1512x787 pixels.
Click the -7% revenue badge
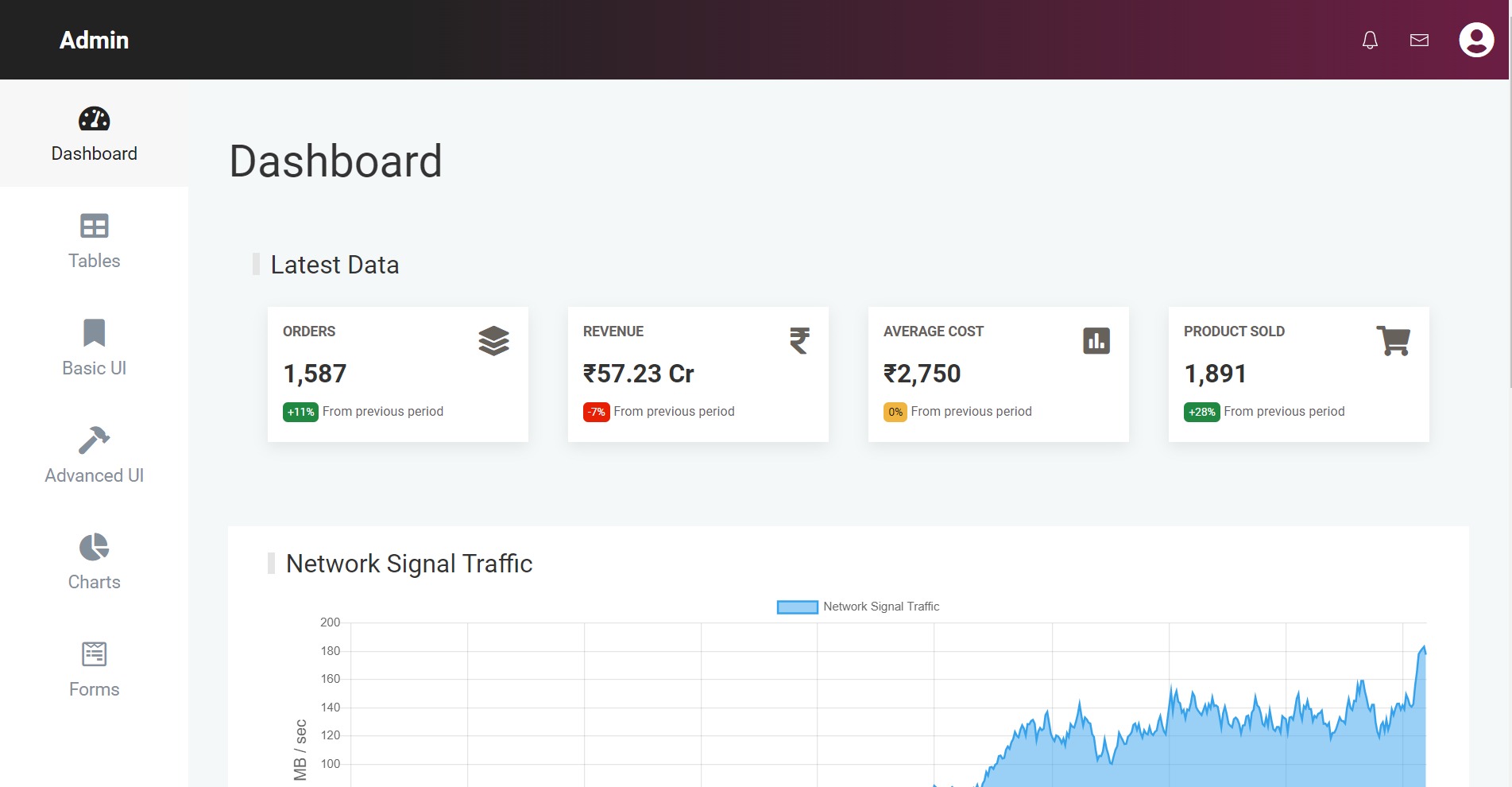click(596, 412)
